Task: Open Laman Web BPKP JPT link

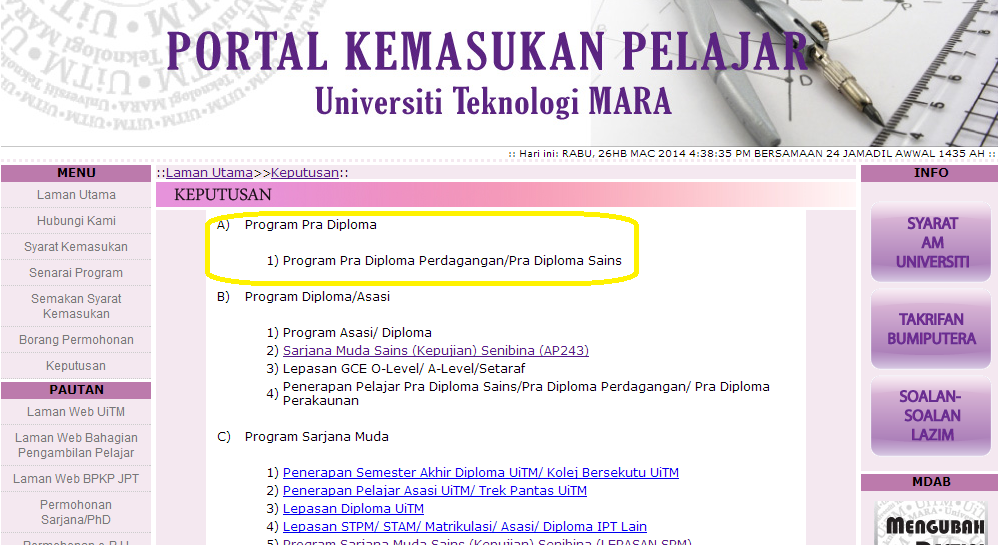Action: click(76, 479)
